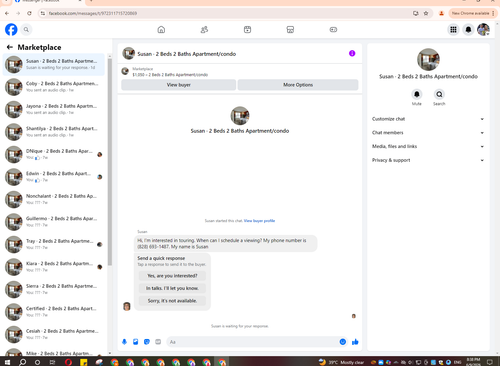This screenshot has width=500, height=366.
Task: Click View buyer button
Action: 179,85
